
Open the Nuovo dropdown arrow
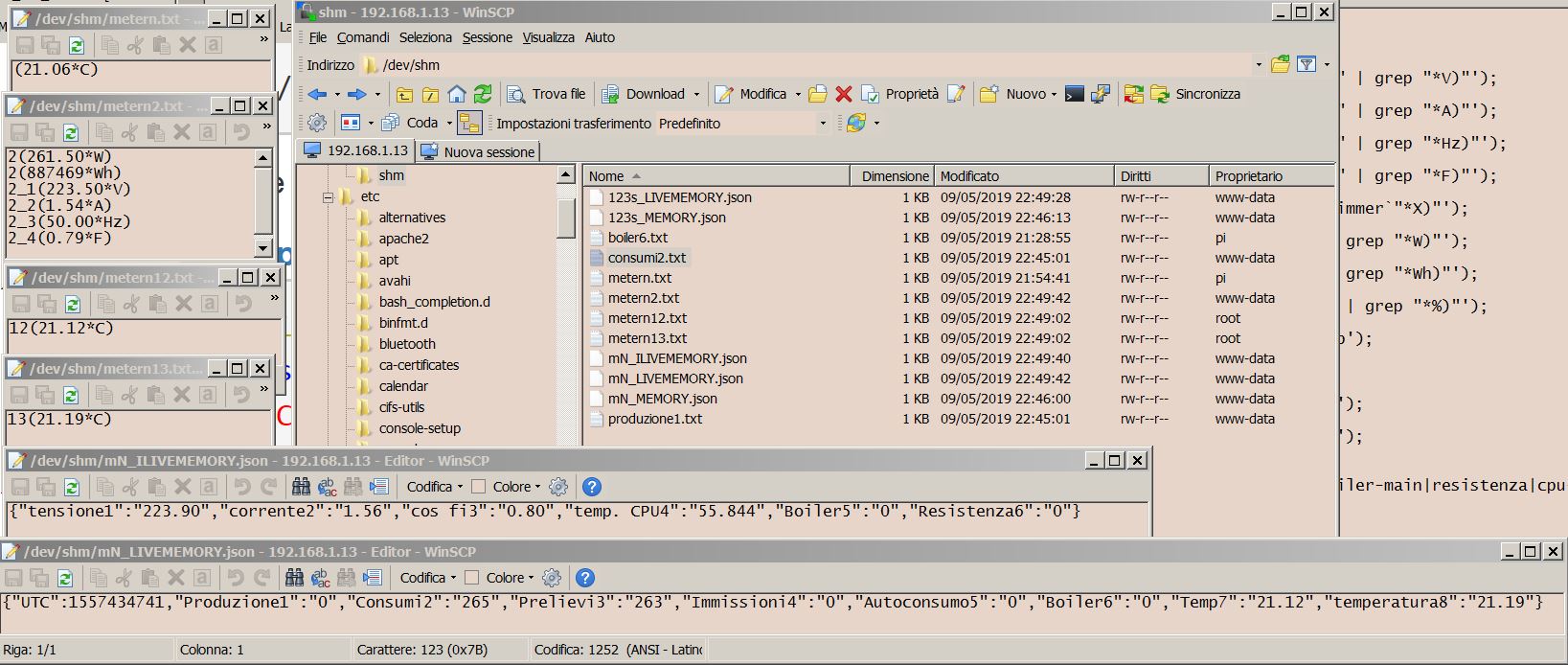coord(1054,94)
